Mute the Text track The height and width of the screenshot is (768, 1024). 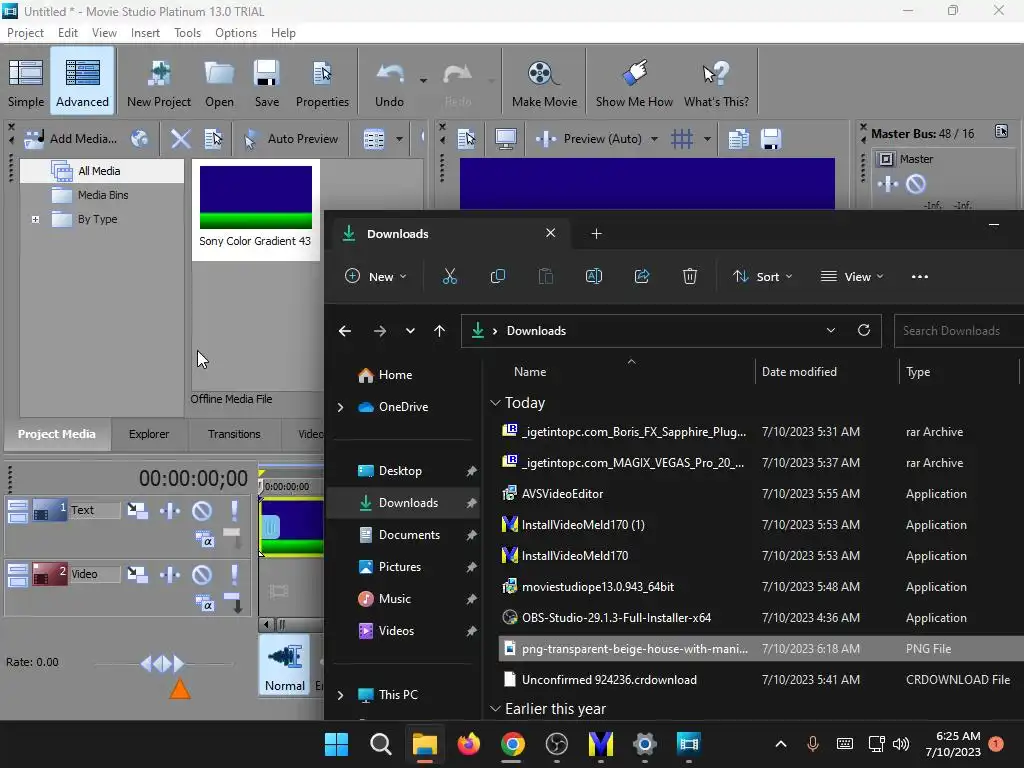202,510
